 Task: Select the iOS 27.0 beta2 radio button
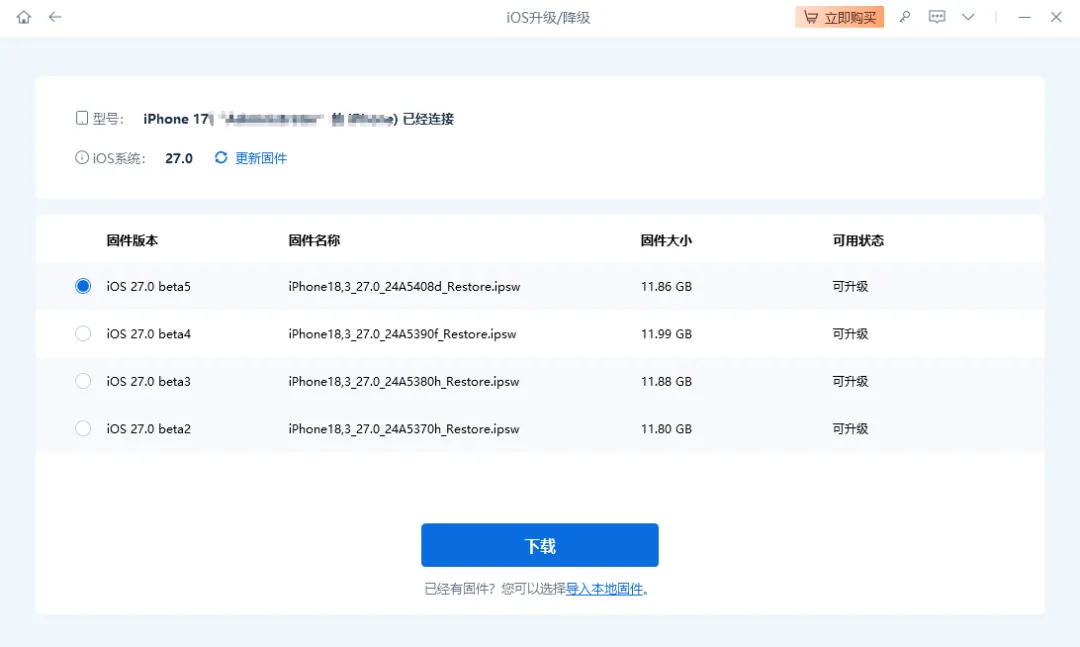click(x=83, y=429)
